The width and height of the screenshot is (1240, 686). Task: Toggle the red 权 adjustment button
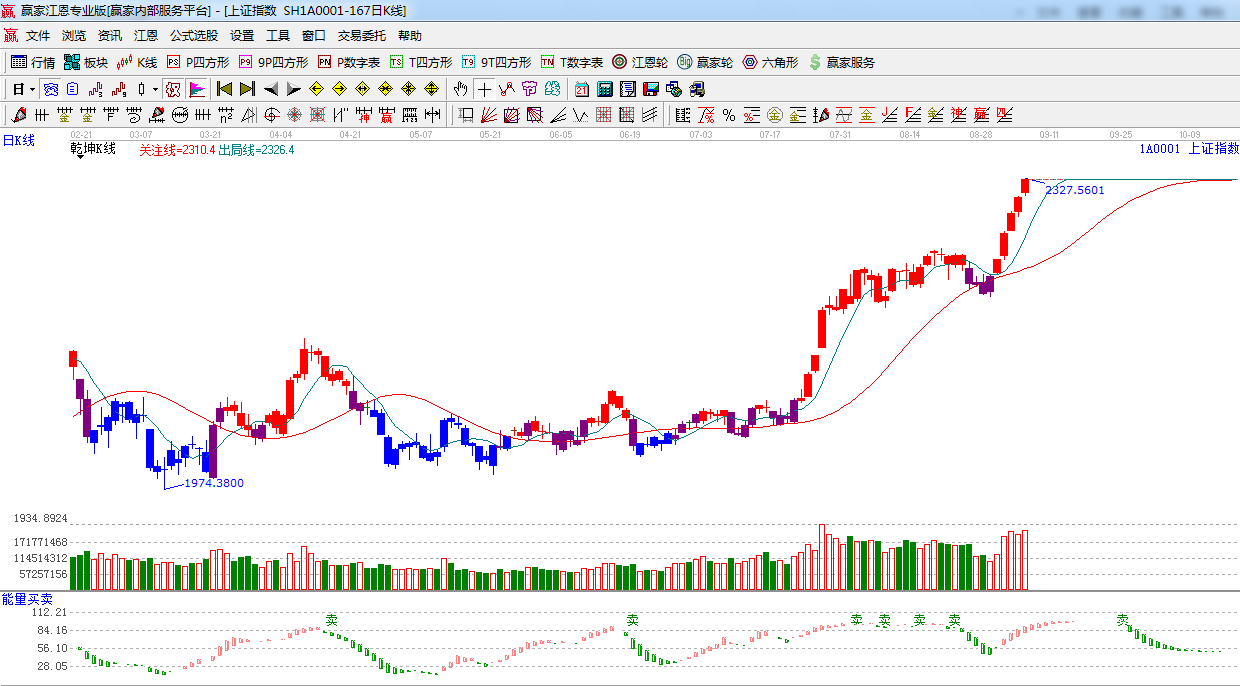pos(172,89)
